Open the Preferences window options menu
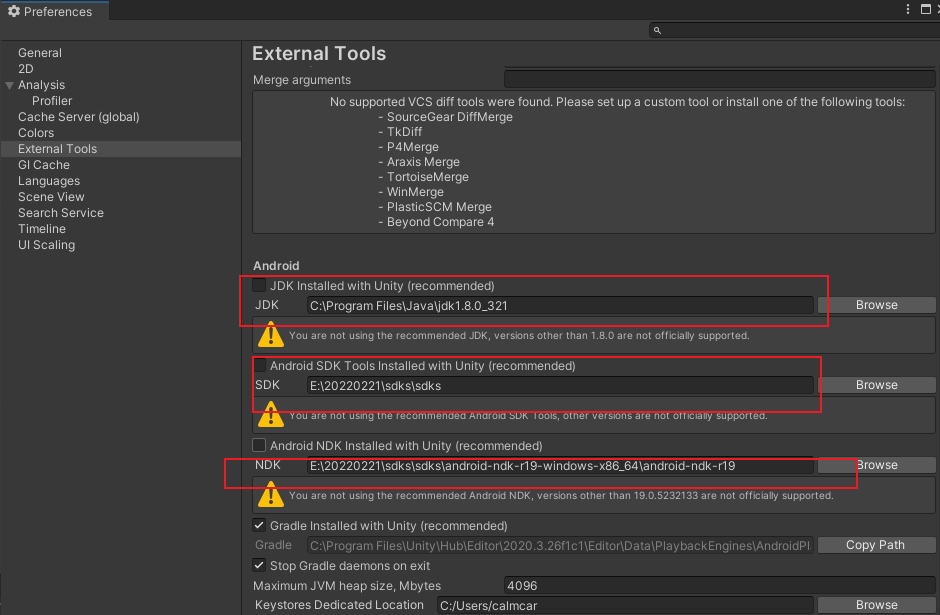The height and width of the screenshot is (615, 940). pyautogui.click(x=908, y=9)
